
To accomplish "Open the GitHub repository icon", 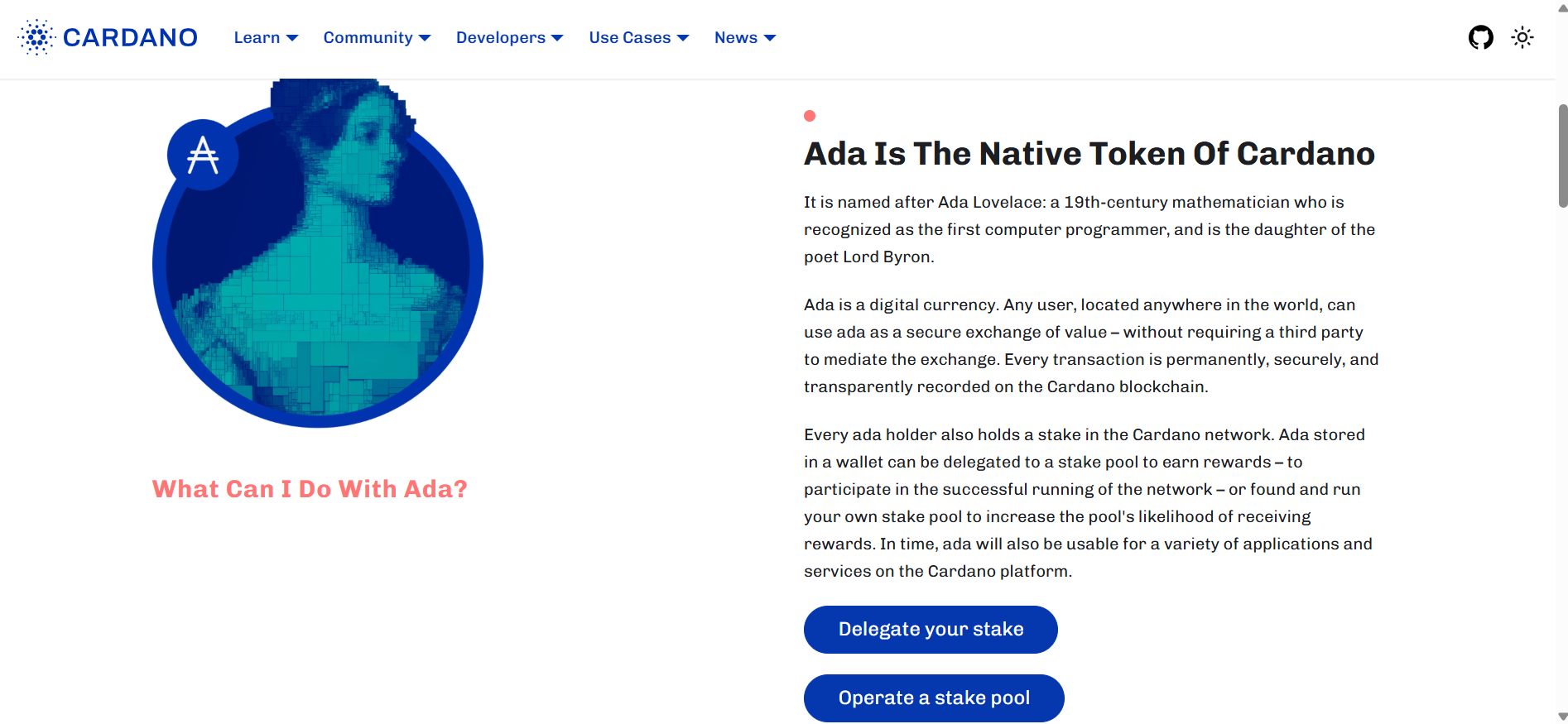I will tap(1480, 37).
